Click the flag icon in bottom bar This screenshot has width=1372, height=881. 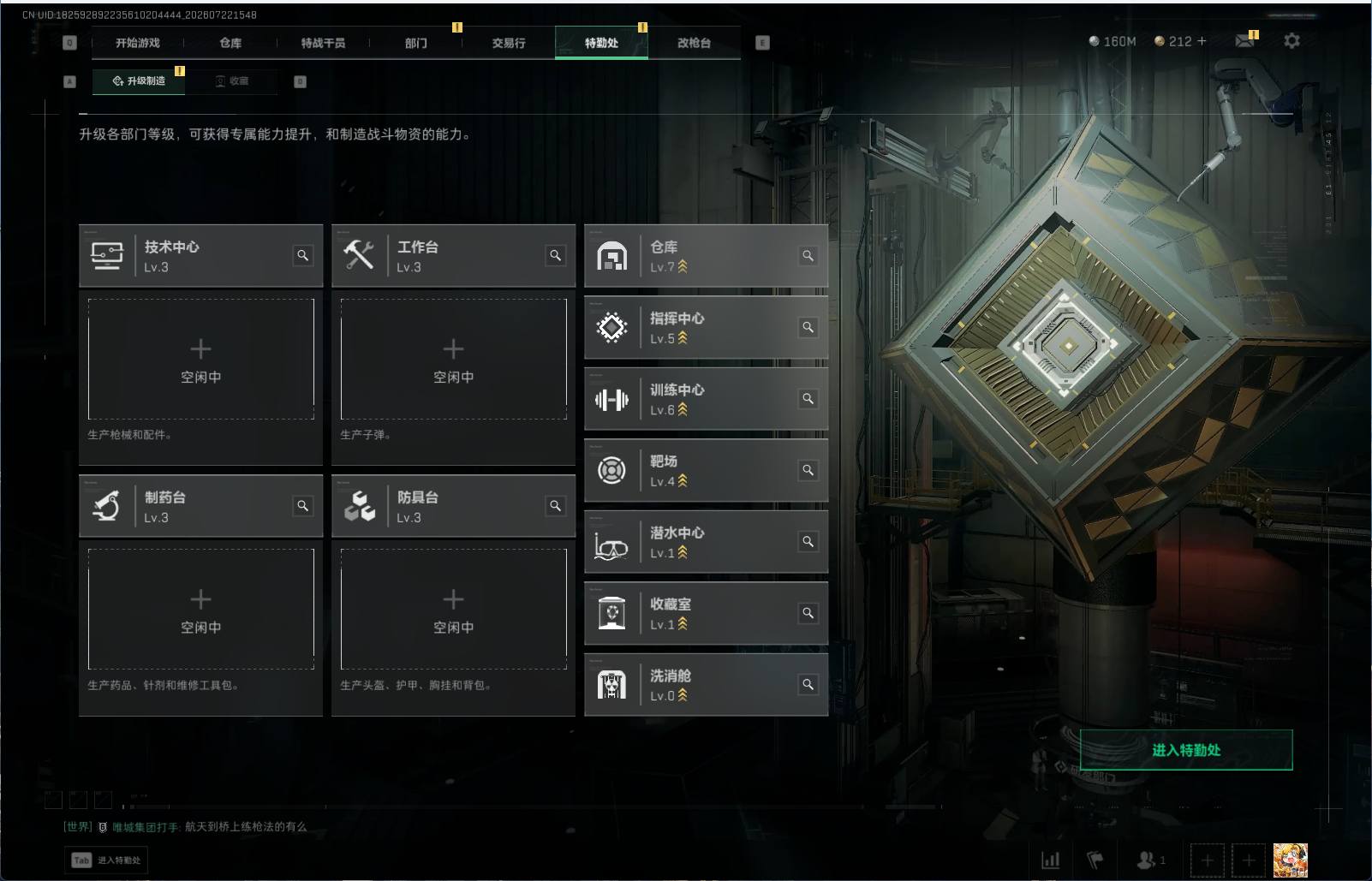point(1095,860)
